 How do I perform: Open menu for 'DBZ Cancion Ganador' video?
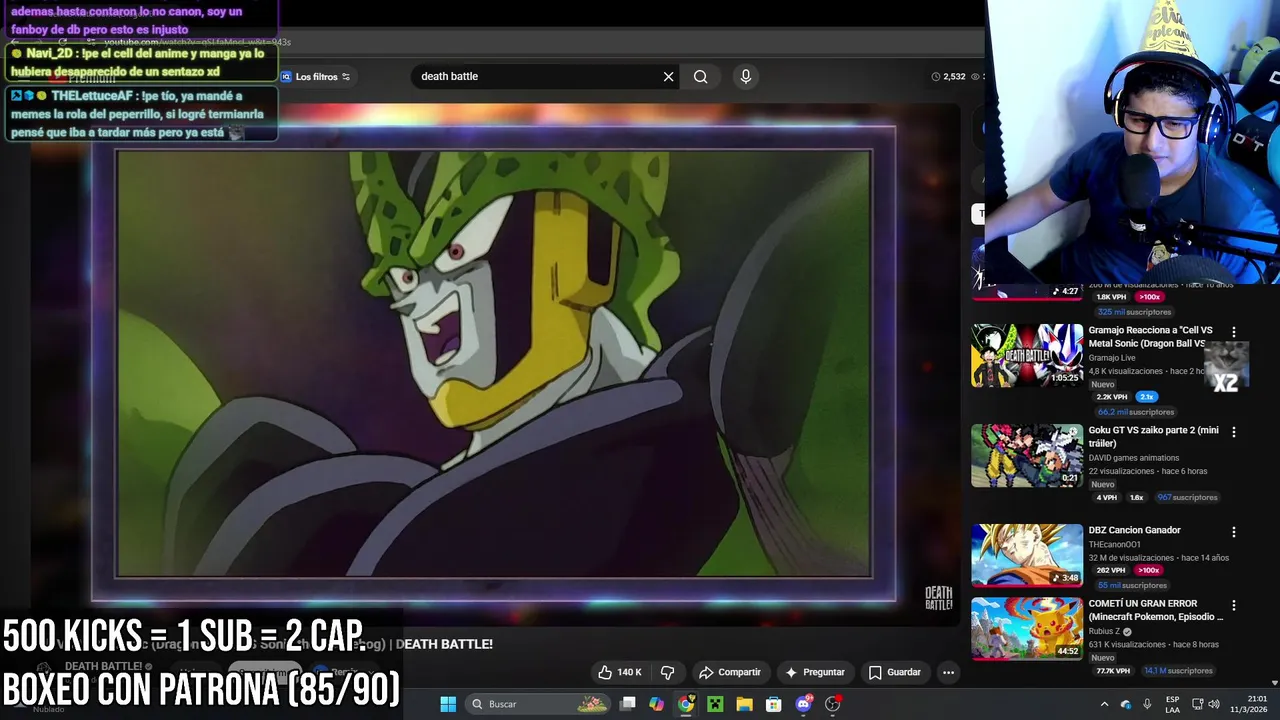(1233, 532)
